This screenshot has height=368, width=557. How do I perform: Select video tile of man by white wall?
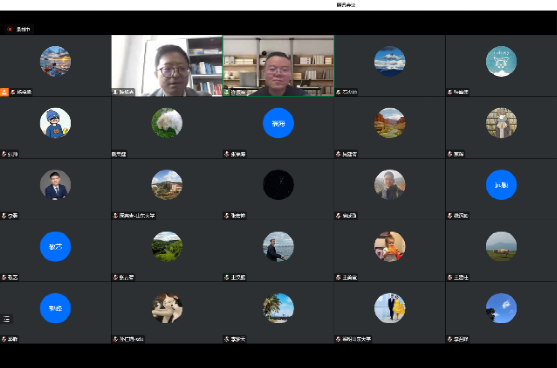click(167, 65)
